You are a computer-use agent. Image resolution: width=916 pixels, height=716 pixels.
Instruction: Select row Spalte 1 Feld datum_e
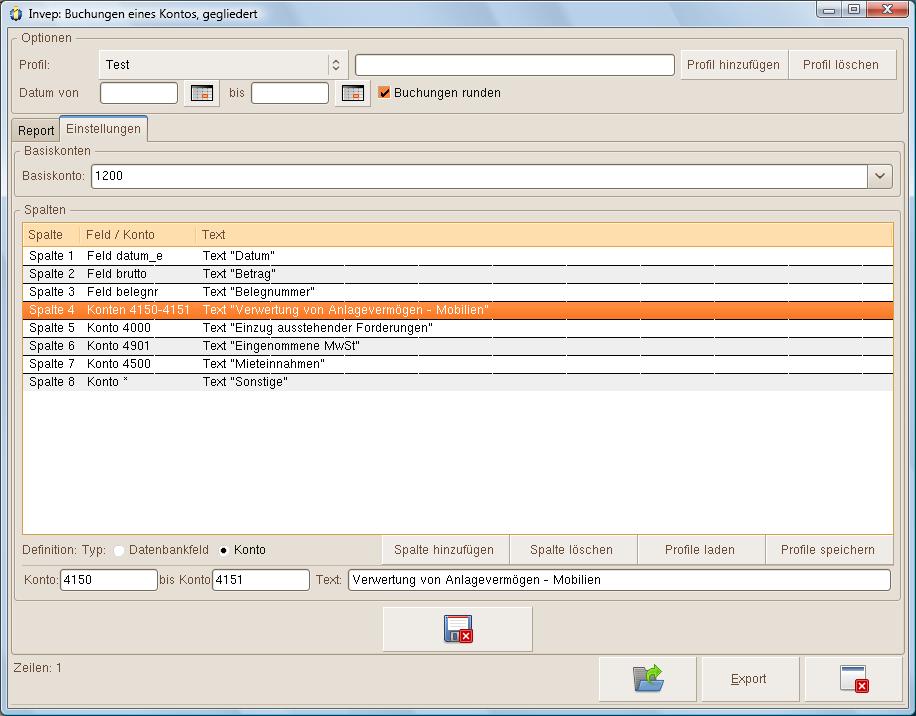457,256
